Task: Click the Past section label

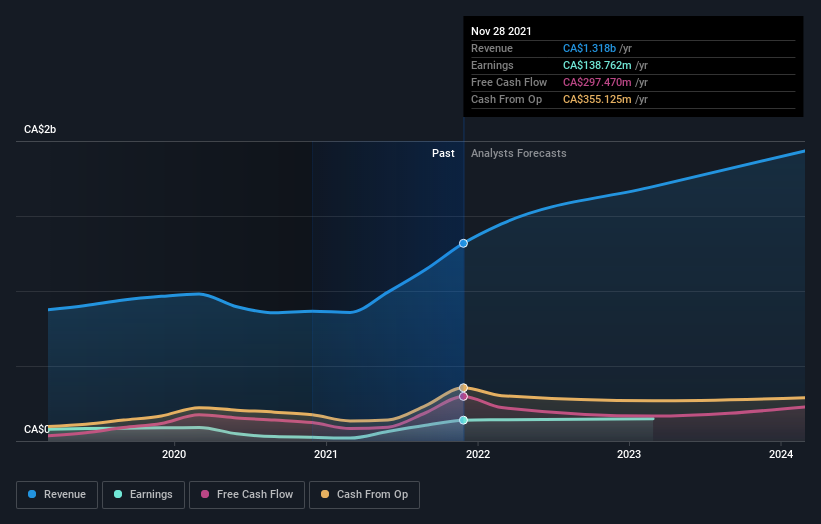Action: click(443, 153)
